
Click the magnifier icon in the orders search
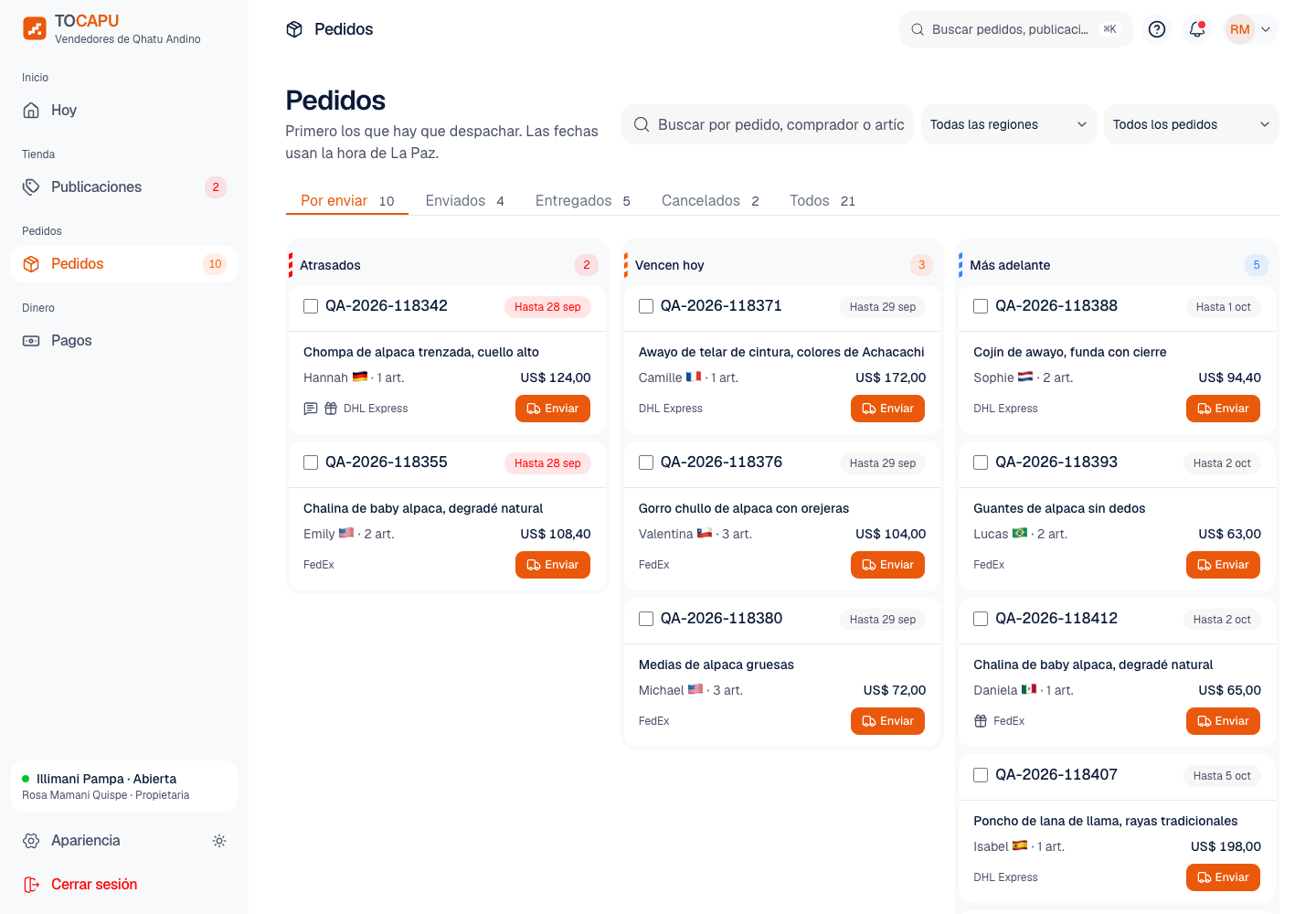tap(642, 124)
